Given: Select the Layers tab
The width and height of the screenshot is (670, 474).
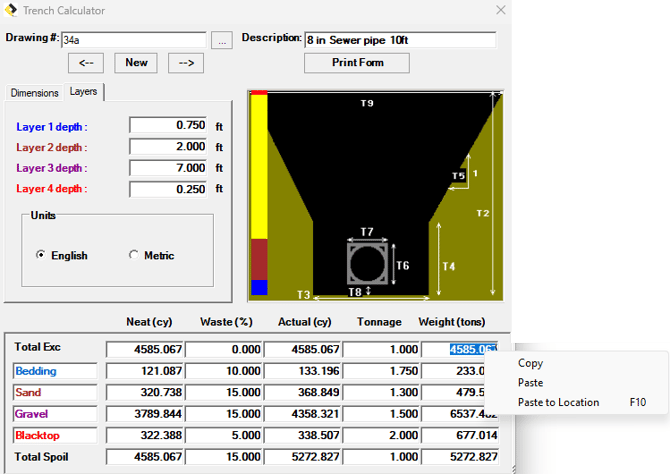Looking at the screenshot, I should click(83, 91).
